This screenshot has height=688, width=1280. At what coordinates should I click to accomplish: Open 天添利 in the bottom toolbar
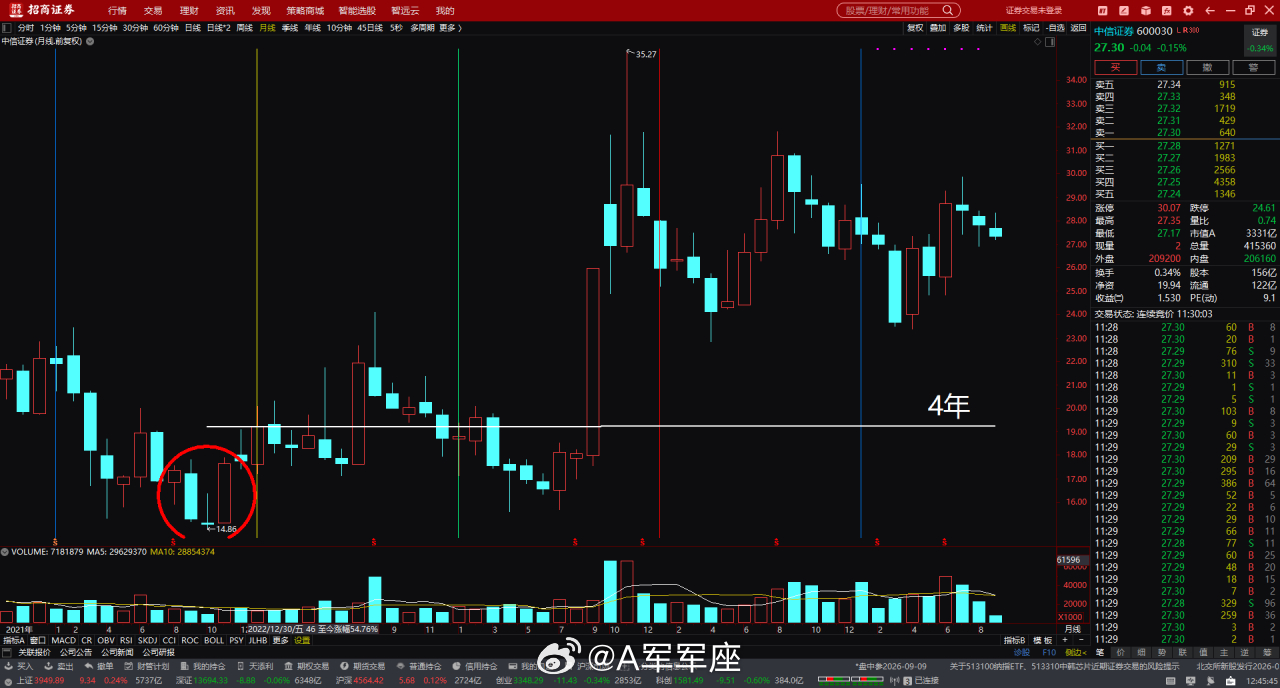pyautogui.click(x=254, y=666)
